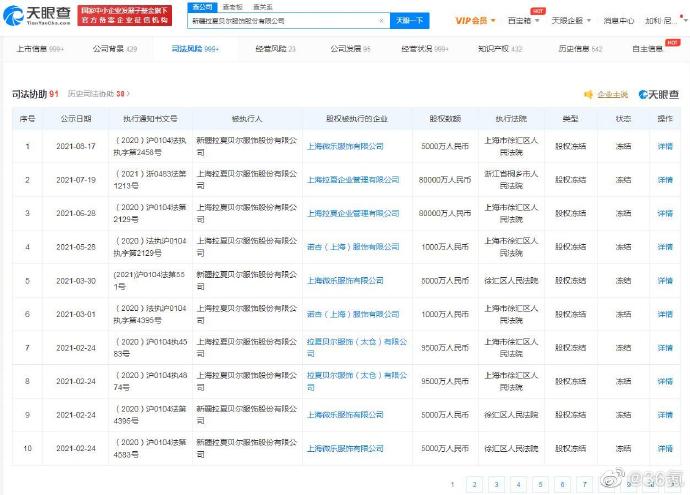Switch to the 查老板 search tab
The image size is (690, 495).
pyautogui.click(x=232, y=7)
